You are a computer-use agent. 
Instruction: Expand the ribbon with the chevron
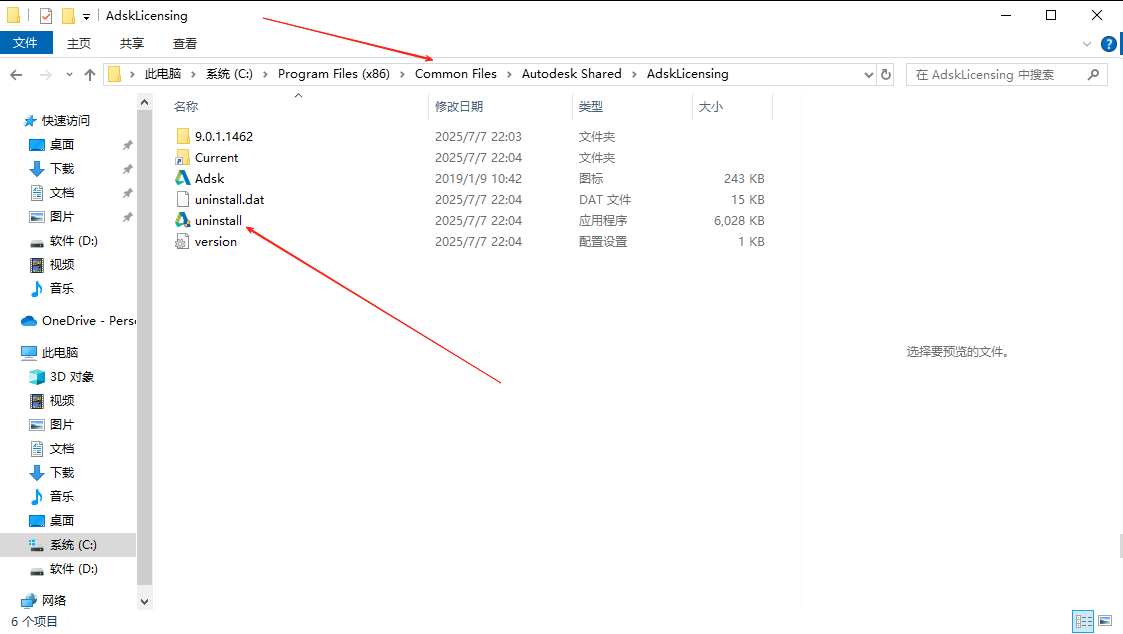coord(1086,44)
